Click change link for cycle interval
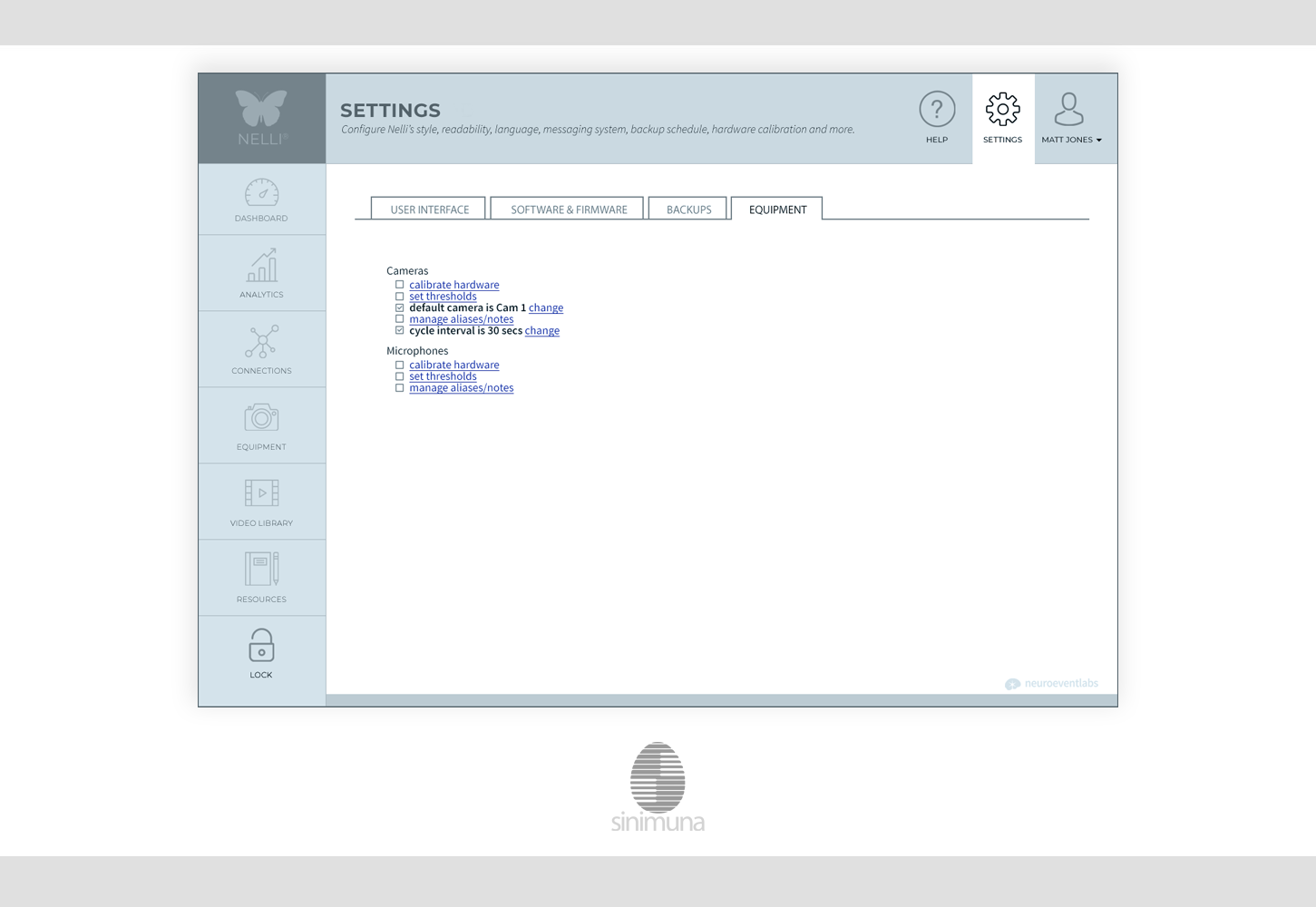This screenshot has height=907, width=1316. (x=542, y=330)
